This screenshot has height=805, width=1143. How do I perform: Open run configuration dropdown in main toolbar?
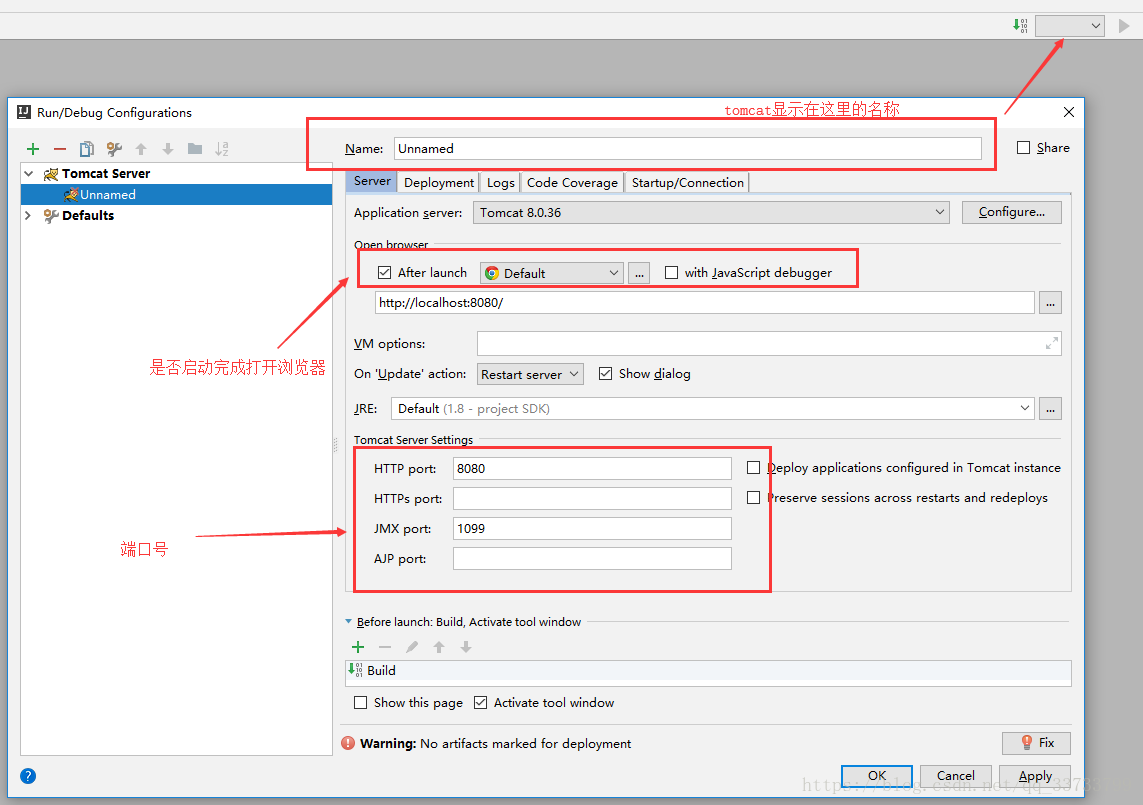click(x=1069, y=26)
